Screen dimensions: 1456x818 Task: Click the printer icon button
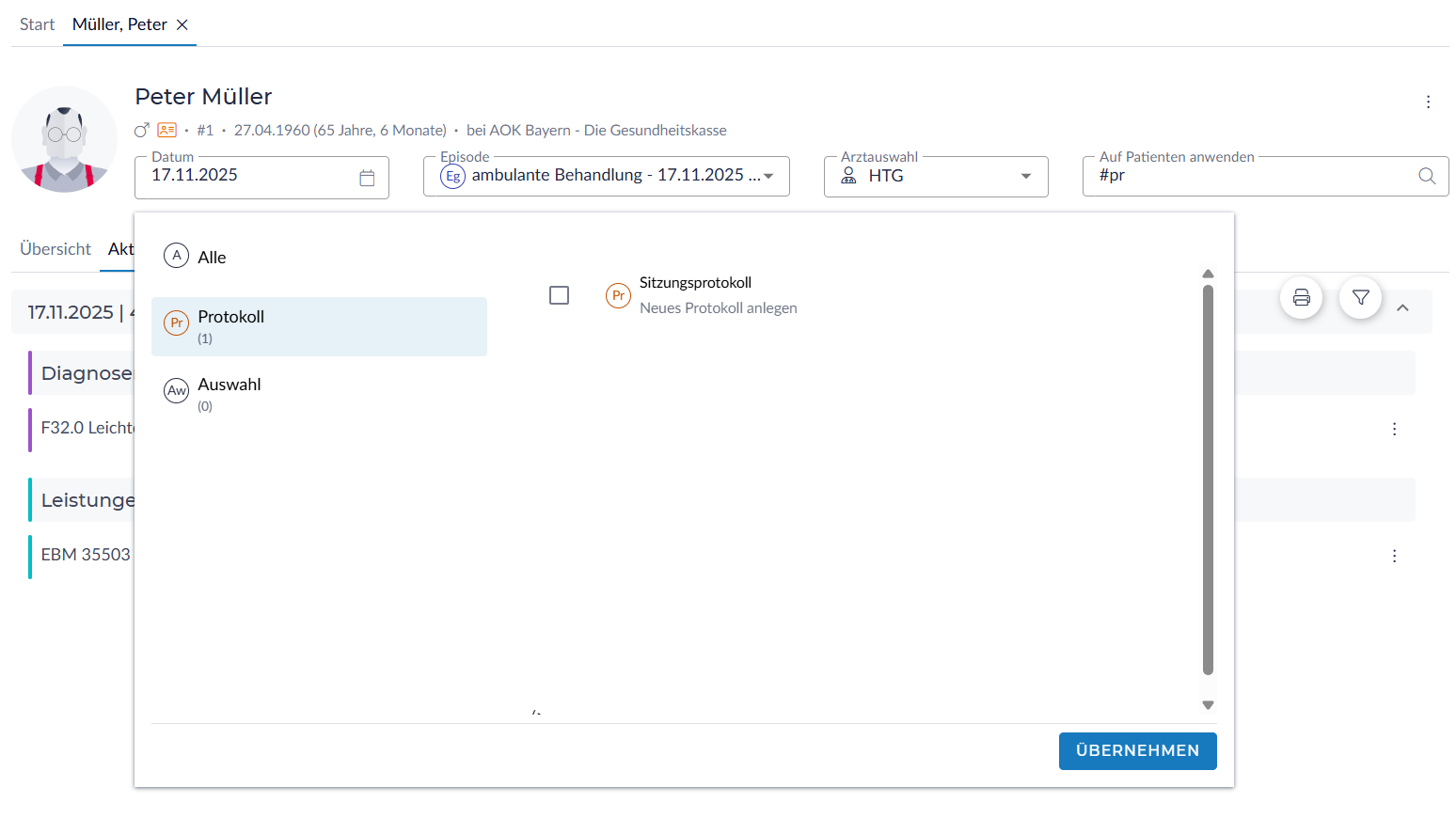pos(1301,298)
